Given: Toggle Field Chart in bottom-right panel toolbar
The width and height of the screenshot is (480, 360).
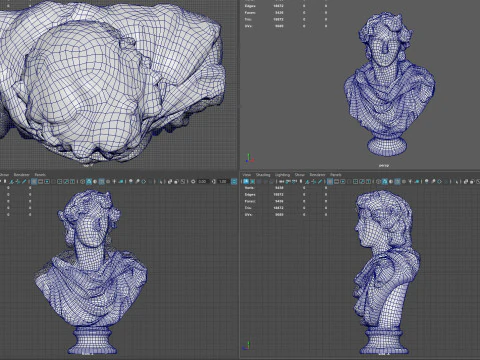Looking at the screenshot, I should click(x=355, y=182).
